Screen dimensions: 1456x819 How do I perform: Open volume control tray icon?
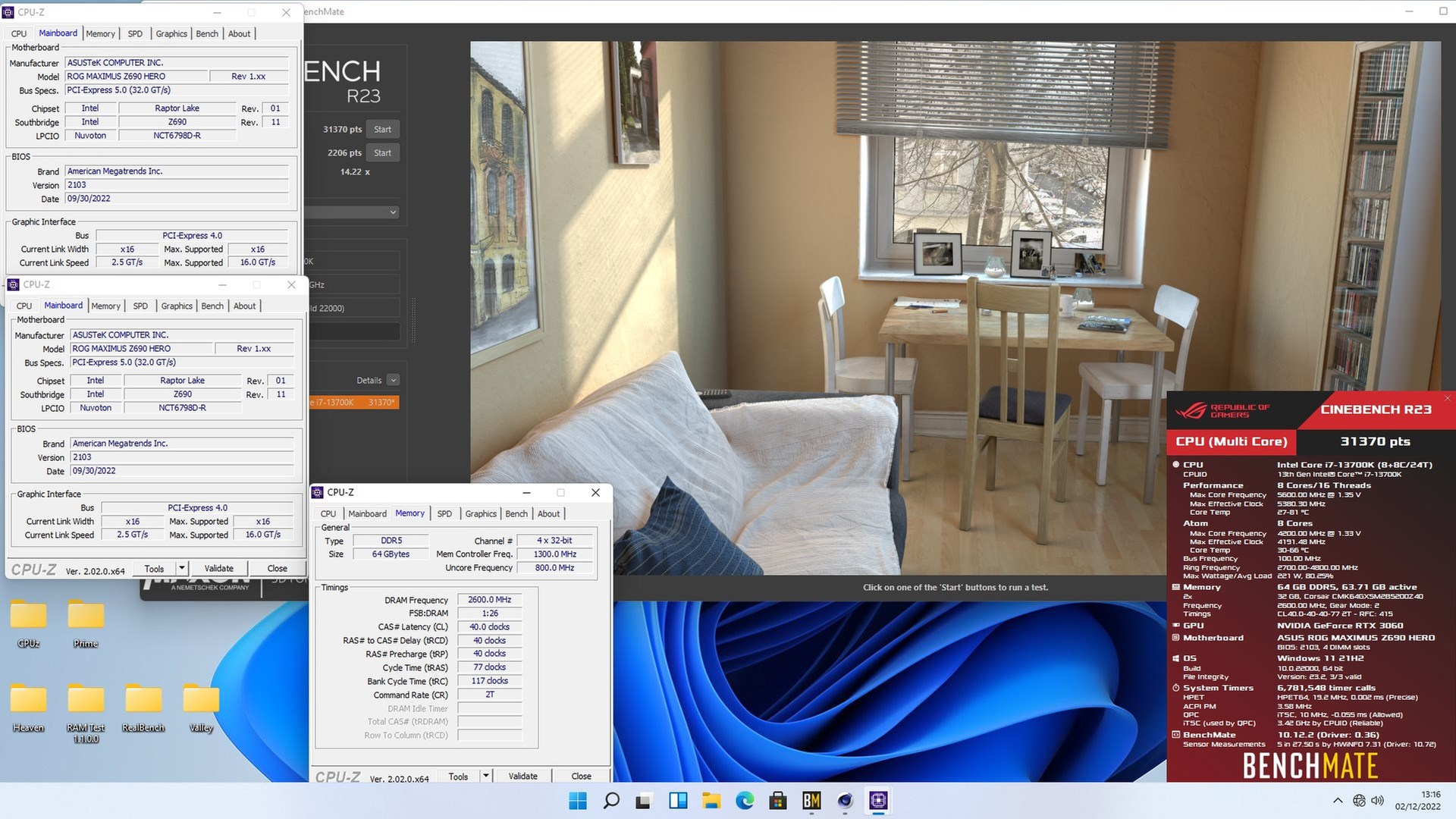pos(1378,801)
